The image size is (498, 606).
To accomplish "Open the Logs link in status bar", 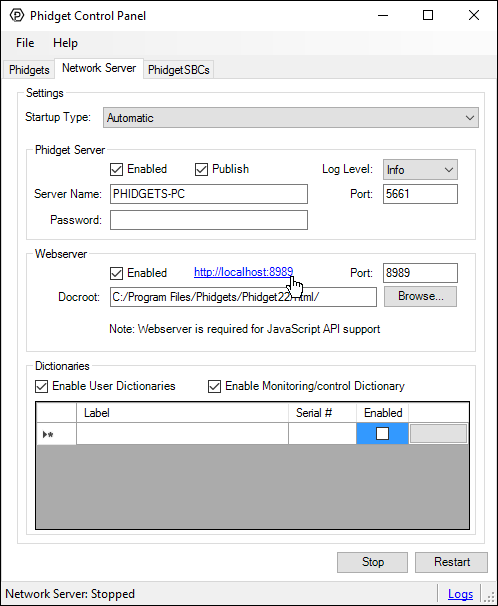I will coord(461,594).
